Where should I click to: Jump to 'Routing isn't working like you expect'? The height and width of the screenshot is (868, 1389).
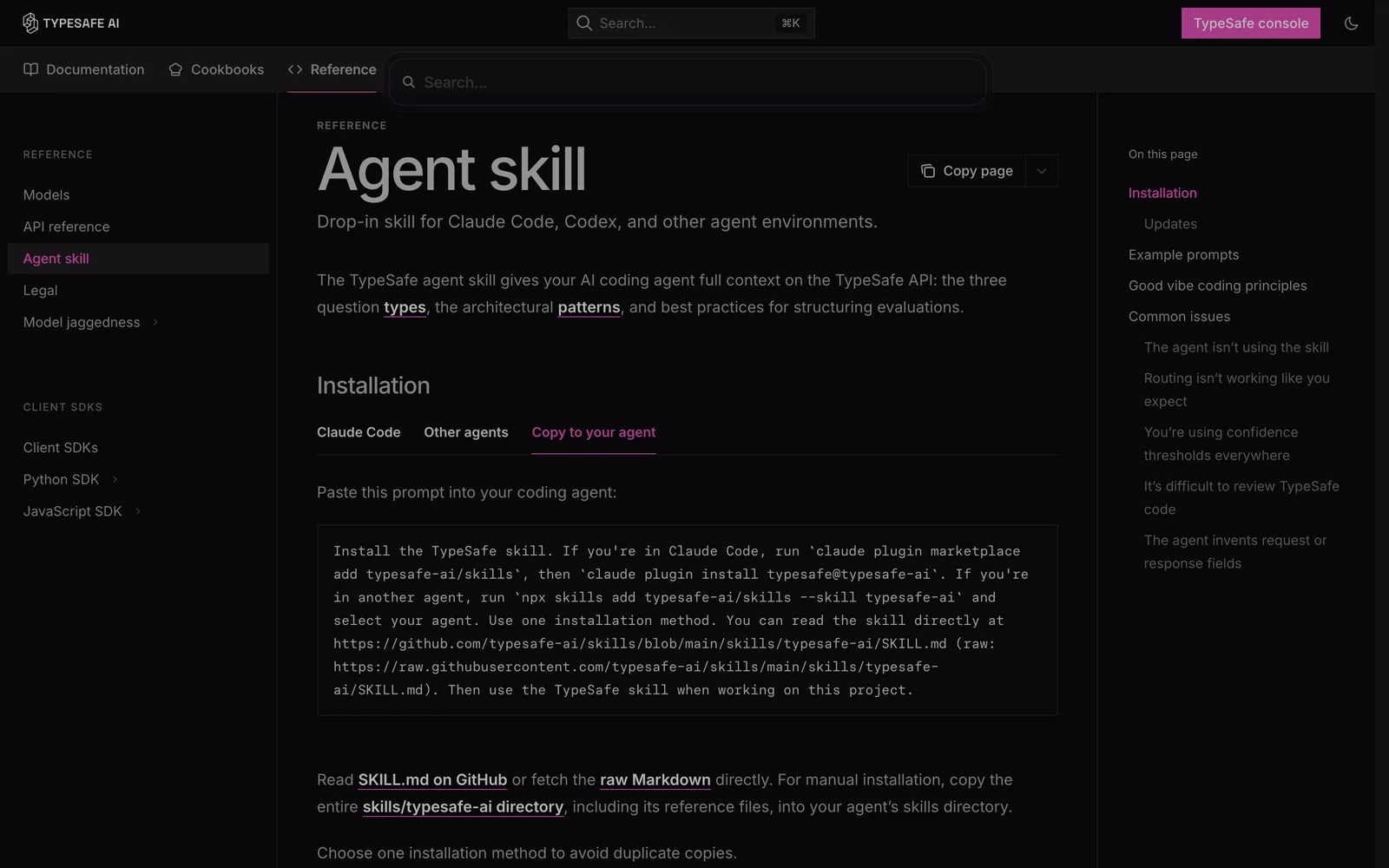coord(1237,390)
